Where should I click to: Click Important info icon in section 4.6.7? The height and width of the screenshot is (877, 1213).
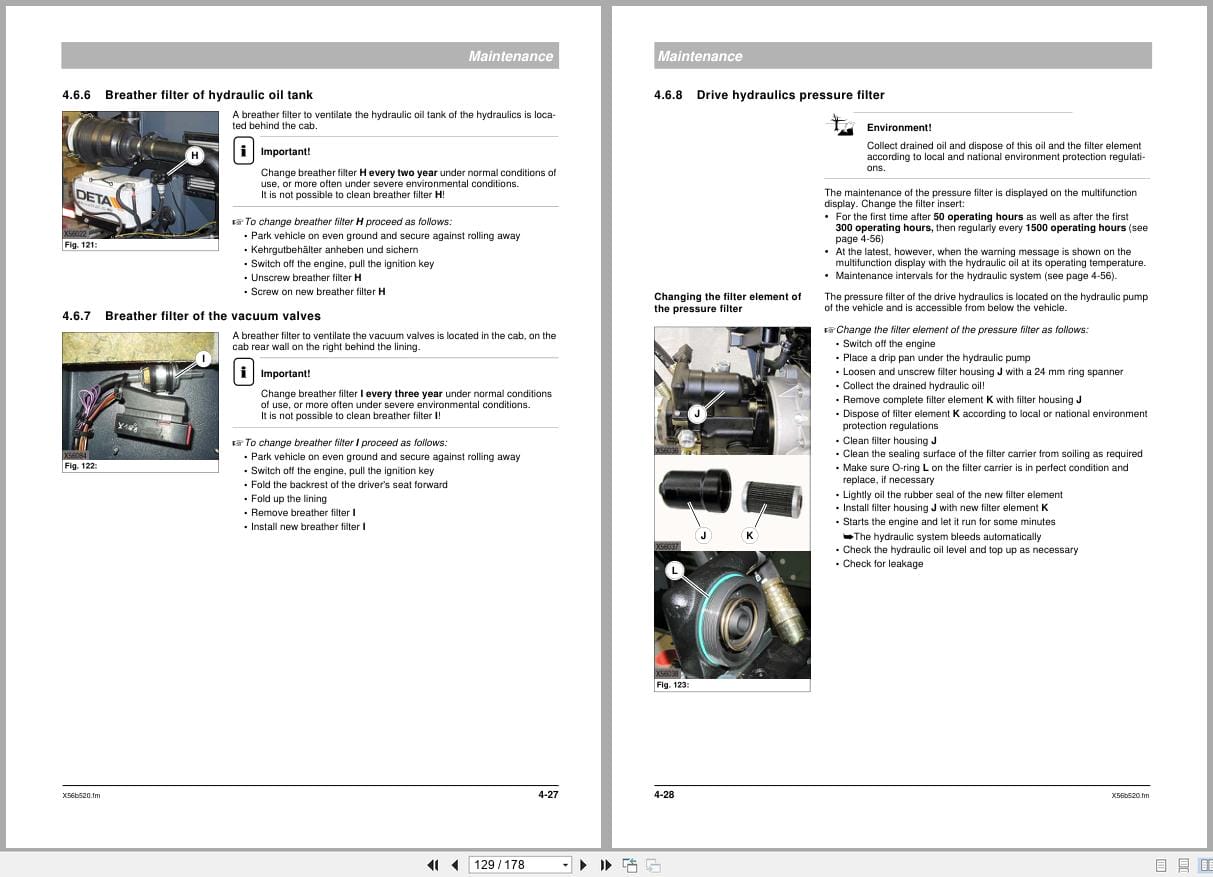(243, 373)
